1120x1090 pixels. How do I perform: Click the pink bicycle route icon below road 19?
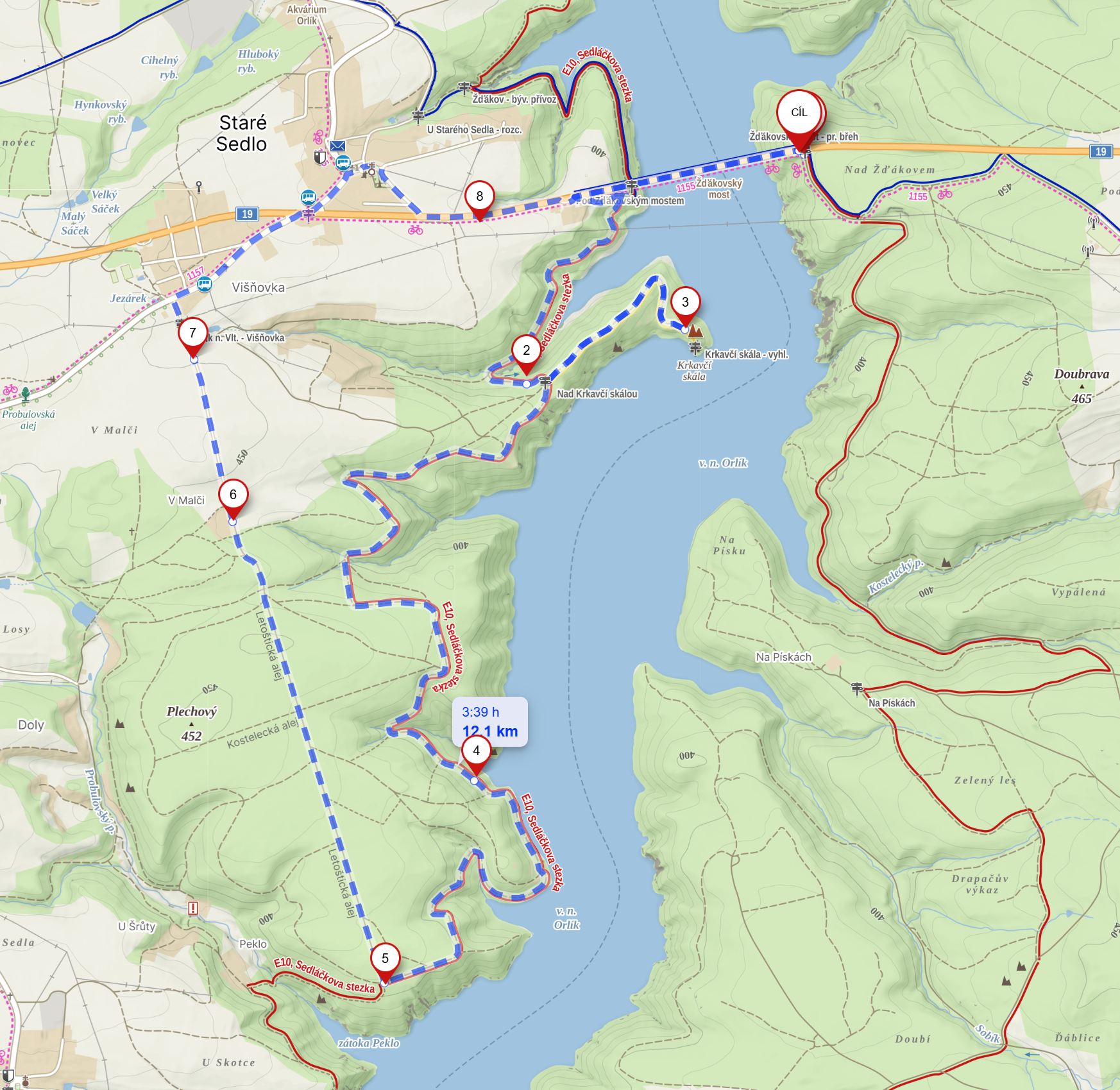tap(416, 230)
